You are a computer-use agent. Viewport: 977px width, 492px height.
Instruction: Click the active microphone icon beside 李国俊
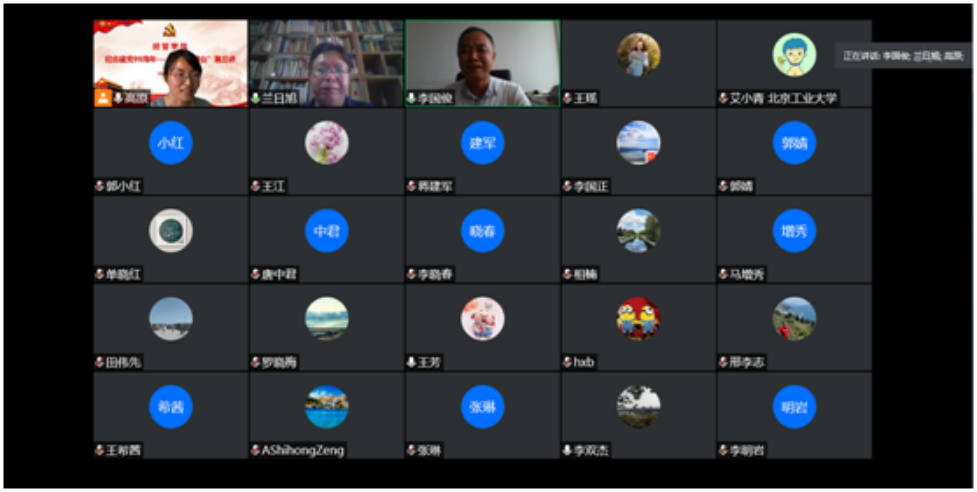pyautogui.click(x=411, y=99)
